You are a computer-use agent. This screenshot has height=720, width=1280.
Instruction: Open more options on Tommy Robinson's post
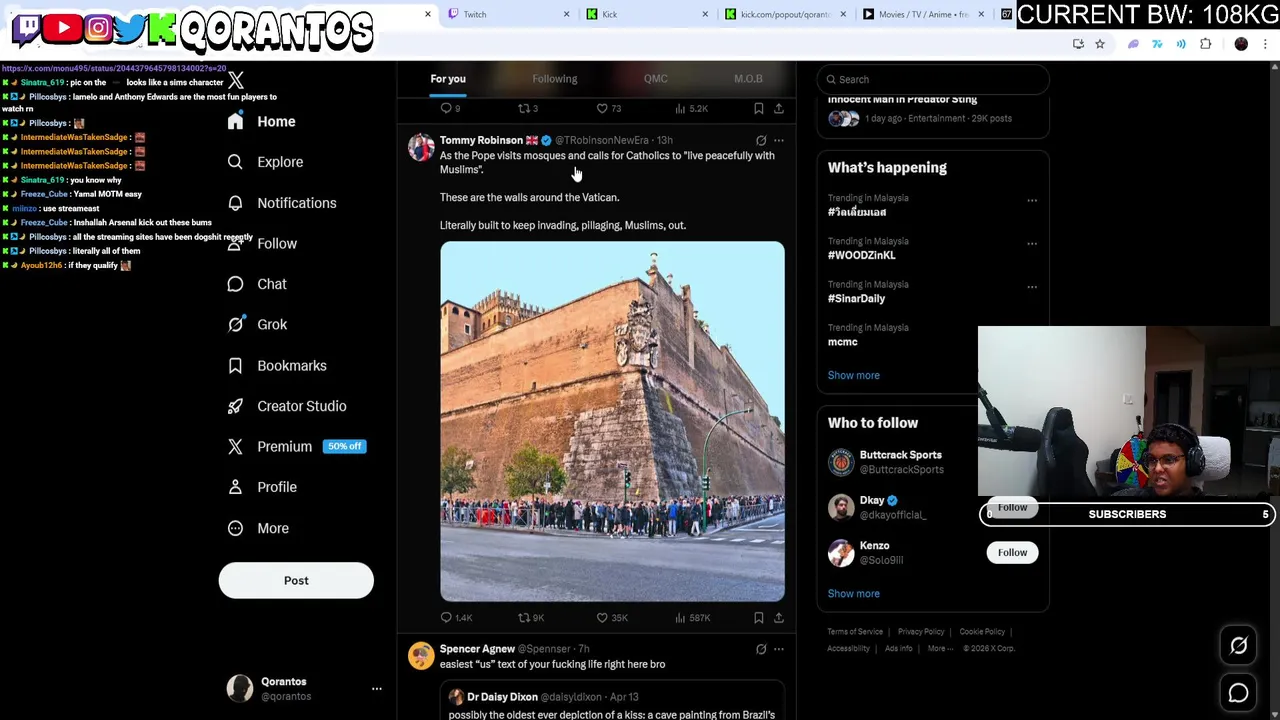[x=779, y=141]
